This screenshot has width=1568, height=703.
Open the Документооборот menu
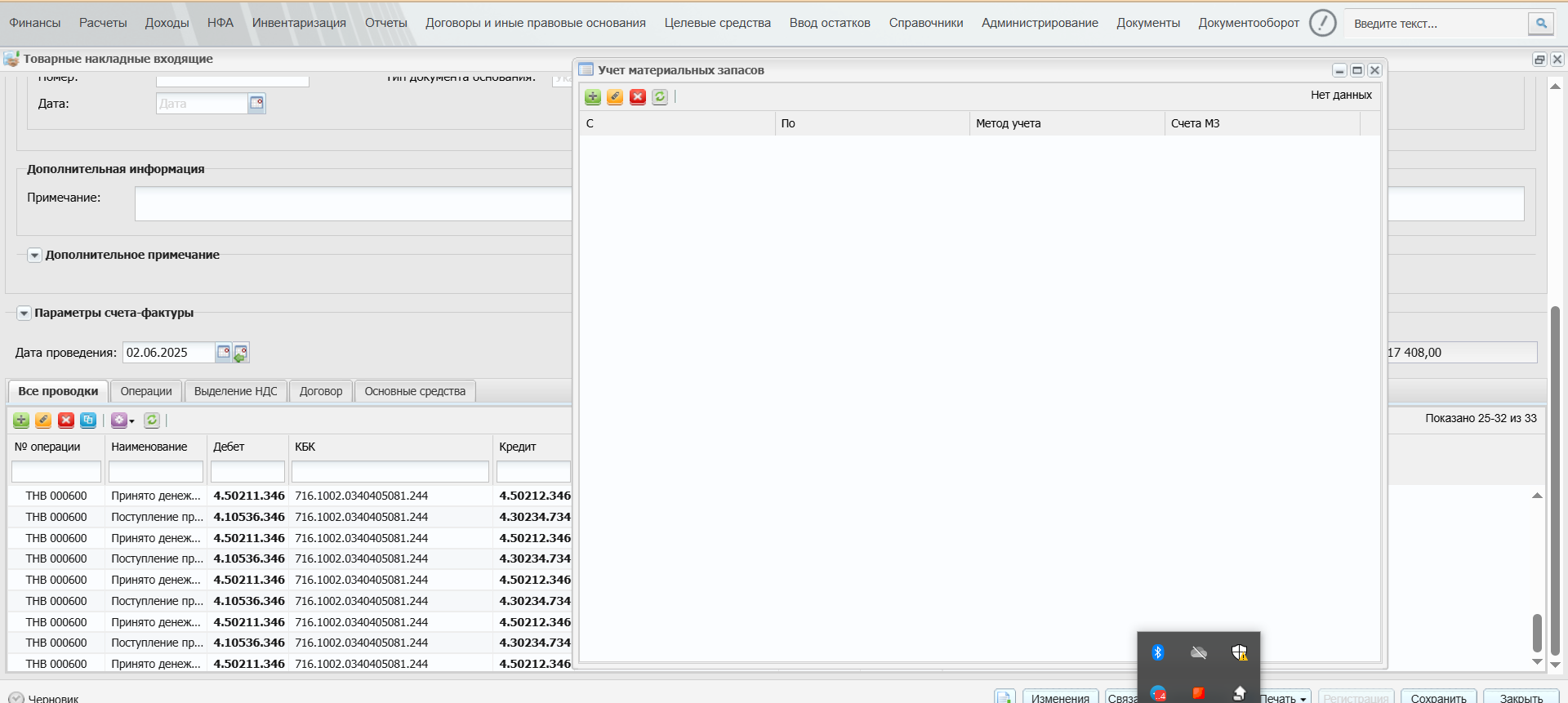(x=1249, y=23)
